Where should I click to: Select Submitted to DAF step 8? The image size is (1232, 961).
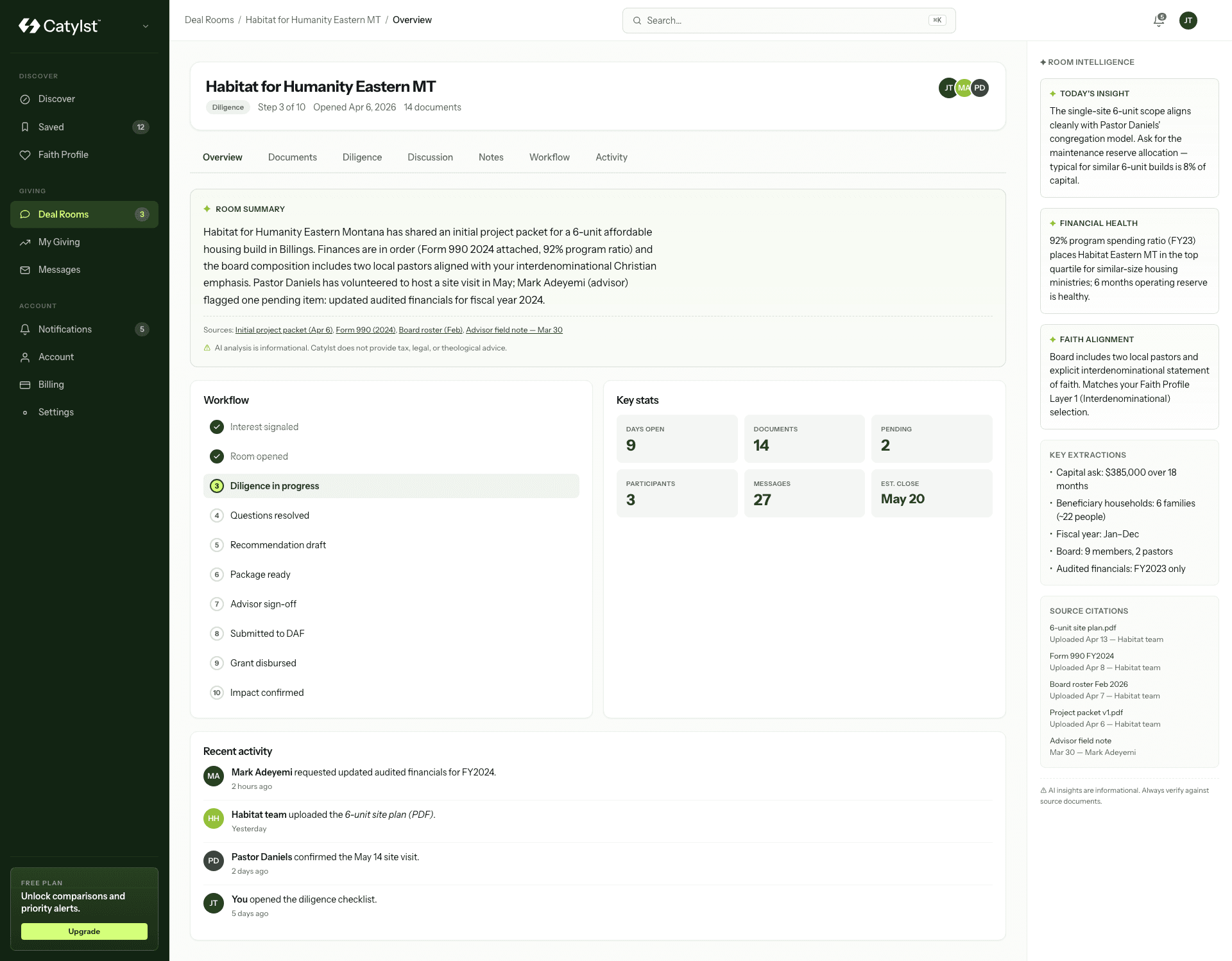click(x=391, y=634)
